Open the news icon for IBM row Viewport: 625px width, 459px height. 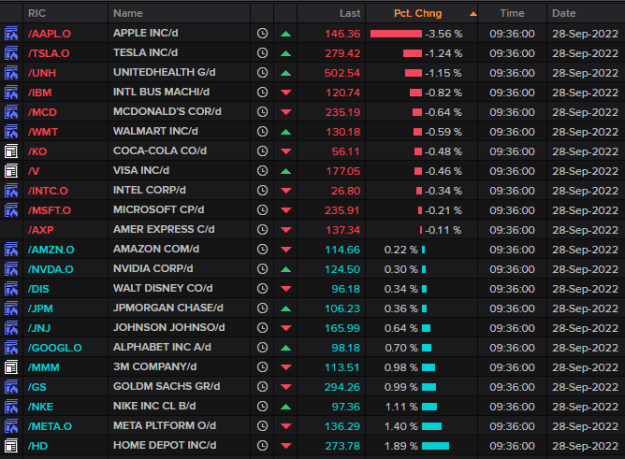[x=11, y=92]
